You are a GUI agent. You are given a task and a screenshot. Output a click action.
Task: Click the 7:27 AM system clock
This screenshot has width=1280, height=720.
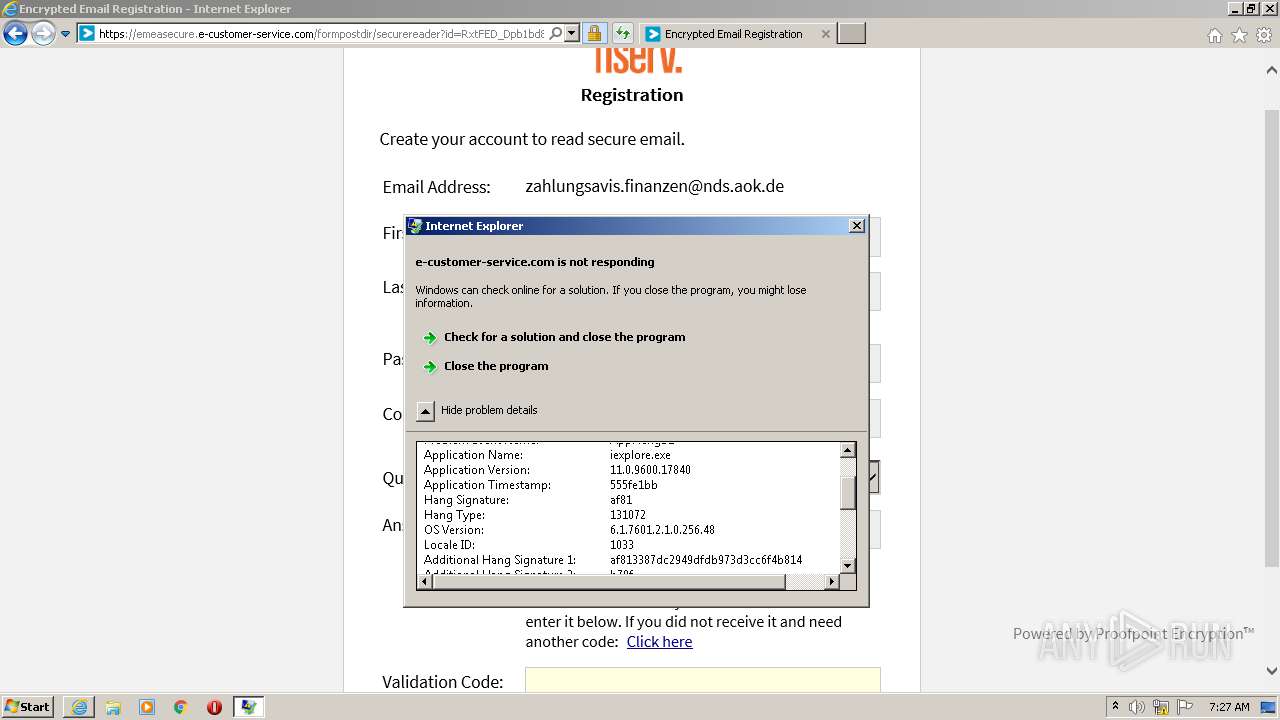tap(1229, 707)
